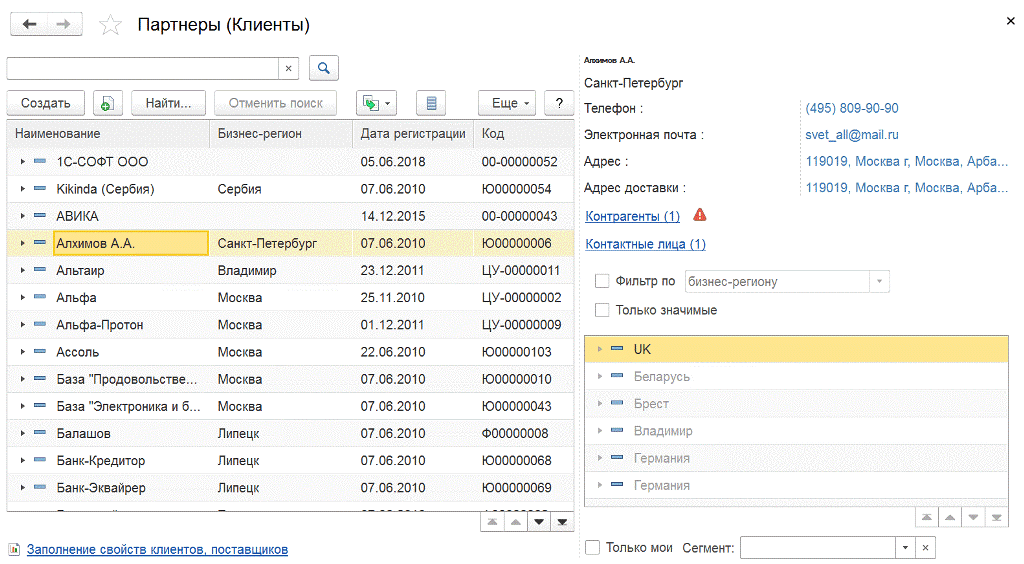
Task: Open the Еще dropdown menu
Action: (510, 103)
